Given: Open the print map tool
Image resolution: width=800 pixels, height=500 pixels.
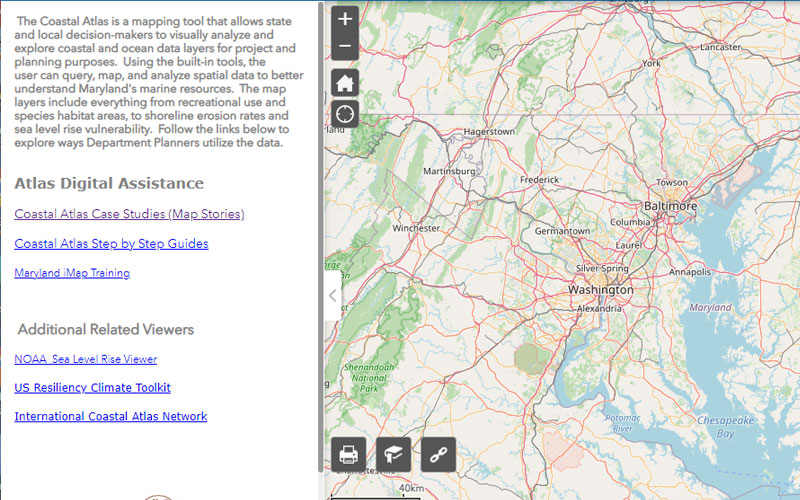Looking at the screenshot, I should click(349, 454).
